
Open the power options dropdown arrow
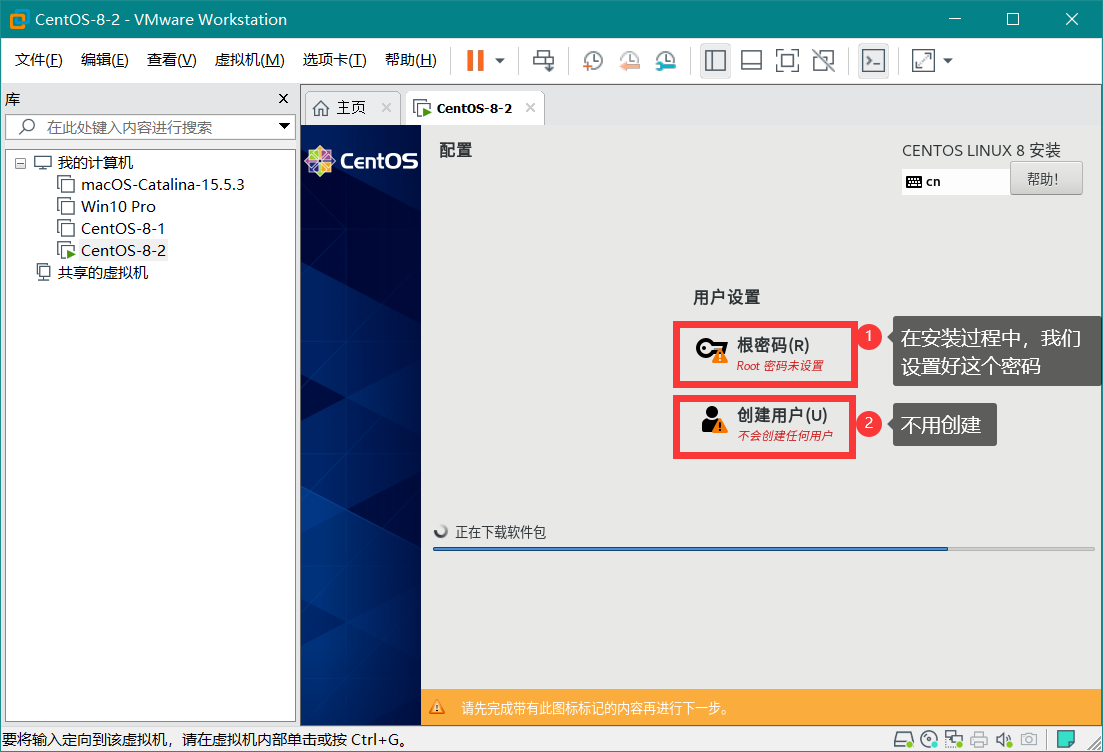500,61
